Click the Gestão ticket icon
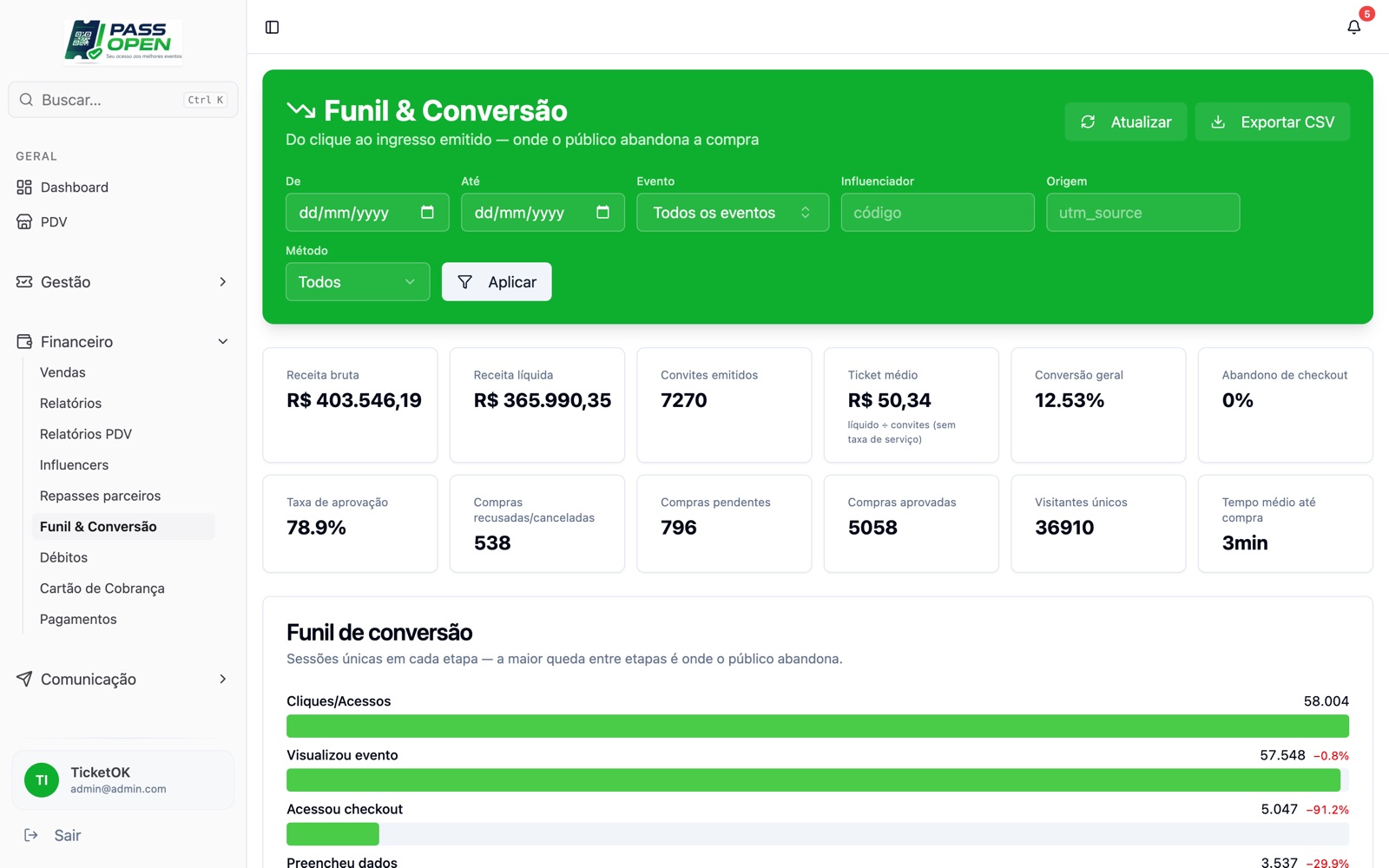This screenshot has width=1389, height=868. (24, 282)
